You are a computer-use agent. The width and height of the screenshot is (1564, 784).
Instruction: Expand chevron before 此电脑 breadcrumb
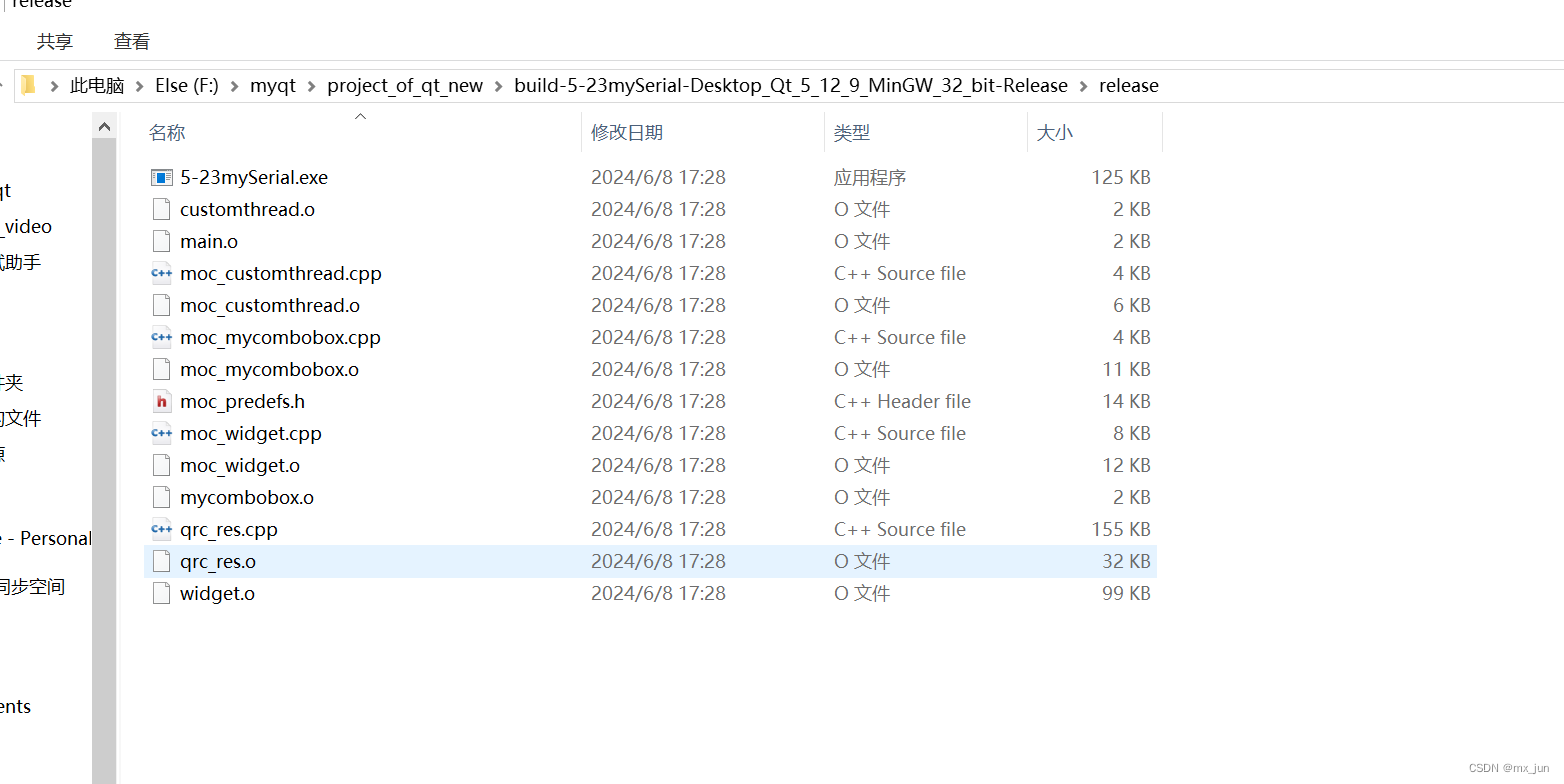(x=55, y=86)
